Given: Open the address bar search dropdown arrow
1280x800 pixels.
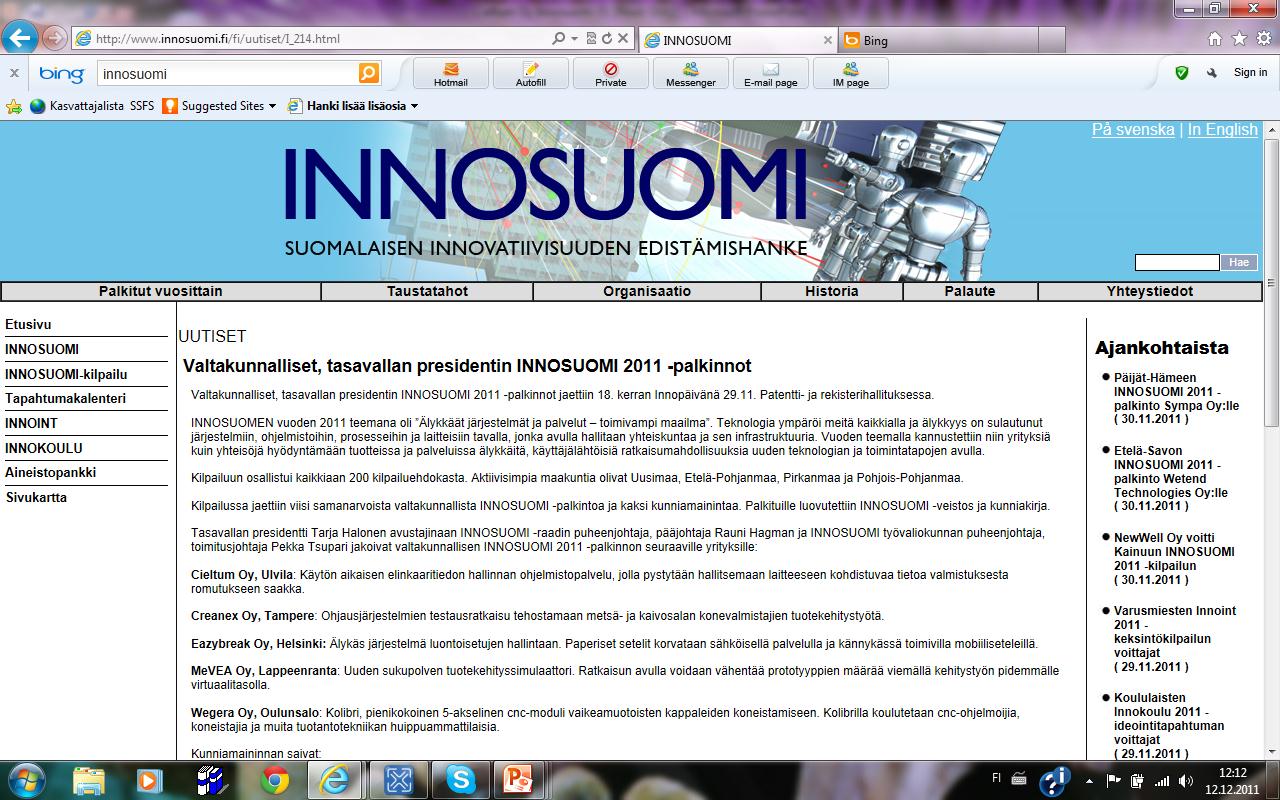Looking at the screenshot, I should pyautogui.click(x=575, y=39).
